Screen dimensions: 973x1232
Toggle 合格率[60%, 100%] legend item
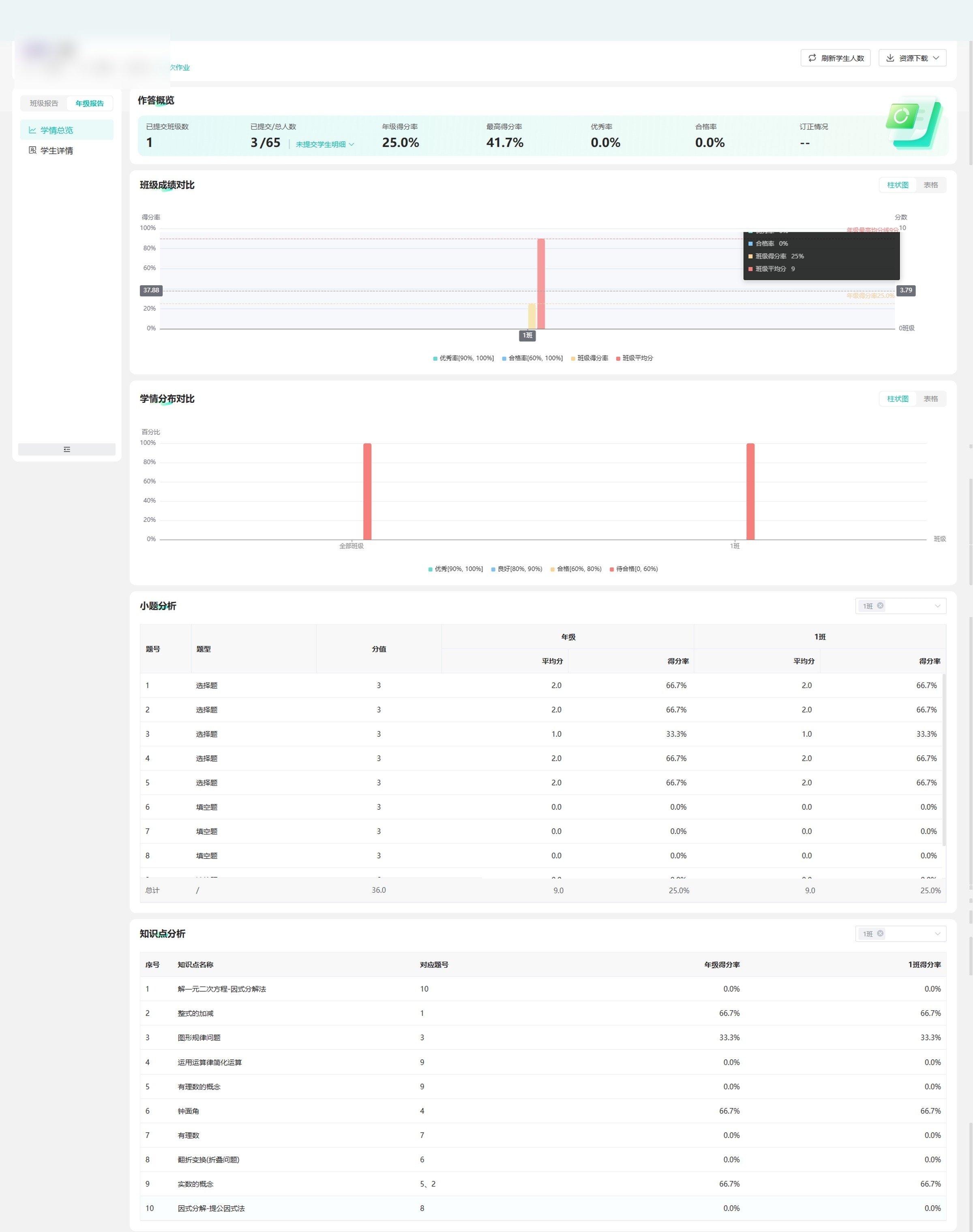pos(532,358)
